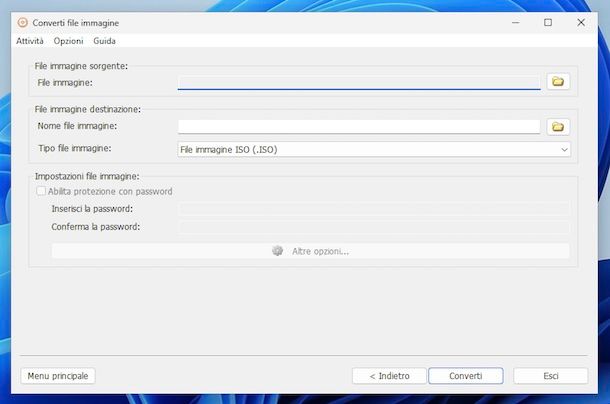Open the Opzioni menu

(68, 41)
